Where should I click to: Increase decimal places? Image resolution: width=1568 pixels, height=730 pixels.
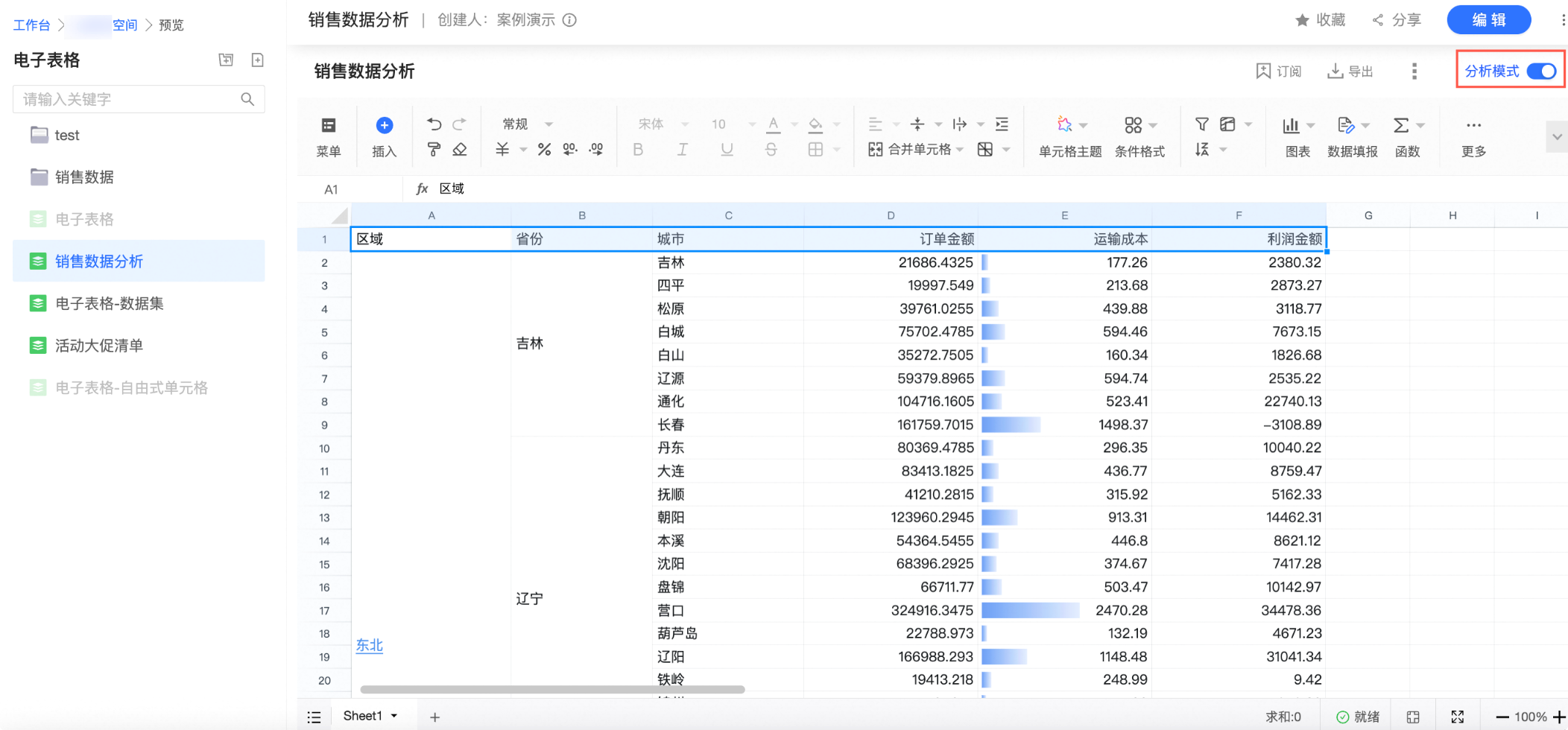pyautogui.click(x=596, y=150)
